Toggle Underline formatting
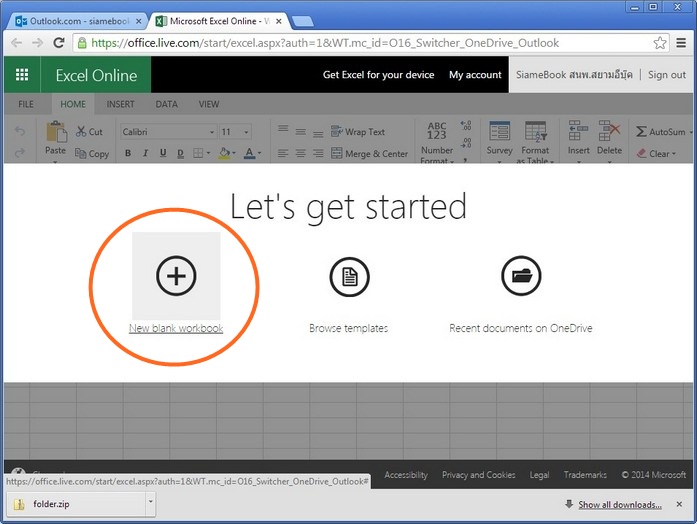 pyautogui.click(x=163, y=153)
